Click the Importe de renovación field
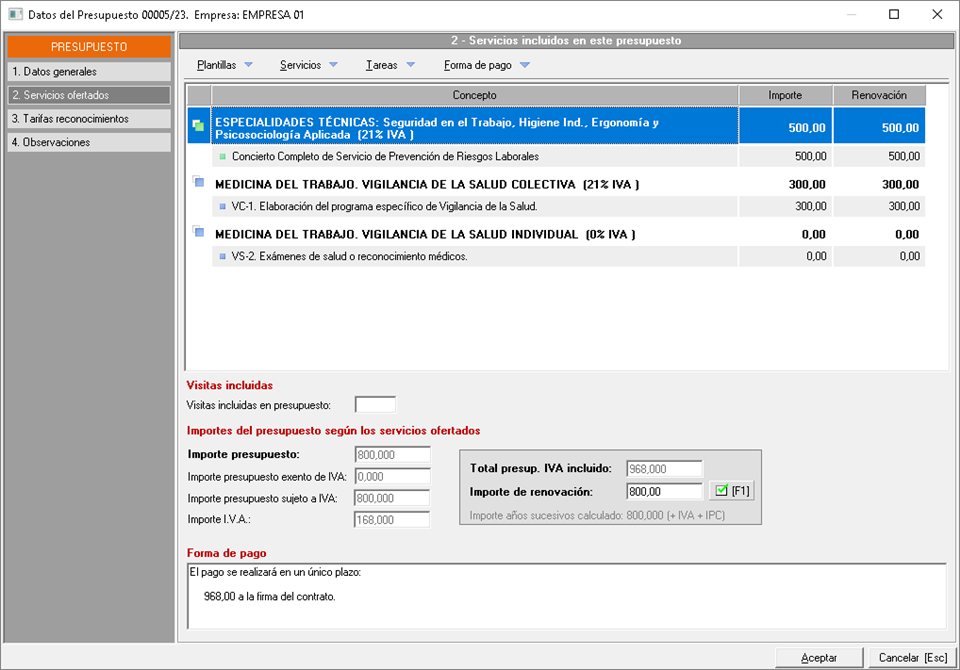960x670 pixels. 665,491
